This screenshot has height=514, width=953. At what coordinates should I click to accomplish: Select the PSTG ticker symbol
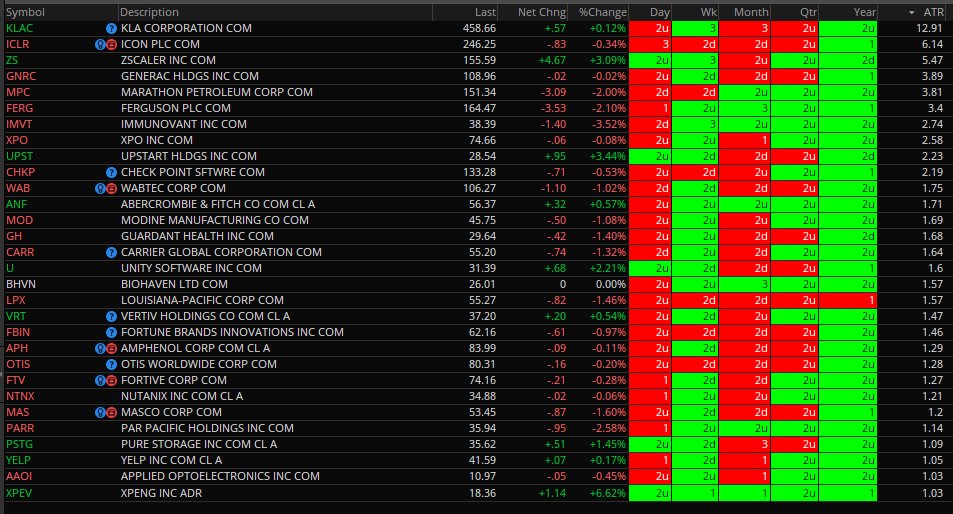pos(19,445)
